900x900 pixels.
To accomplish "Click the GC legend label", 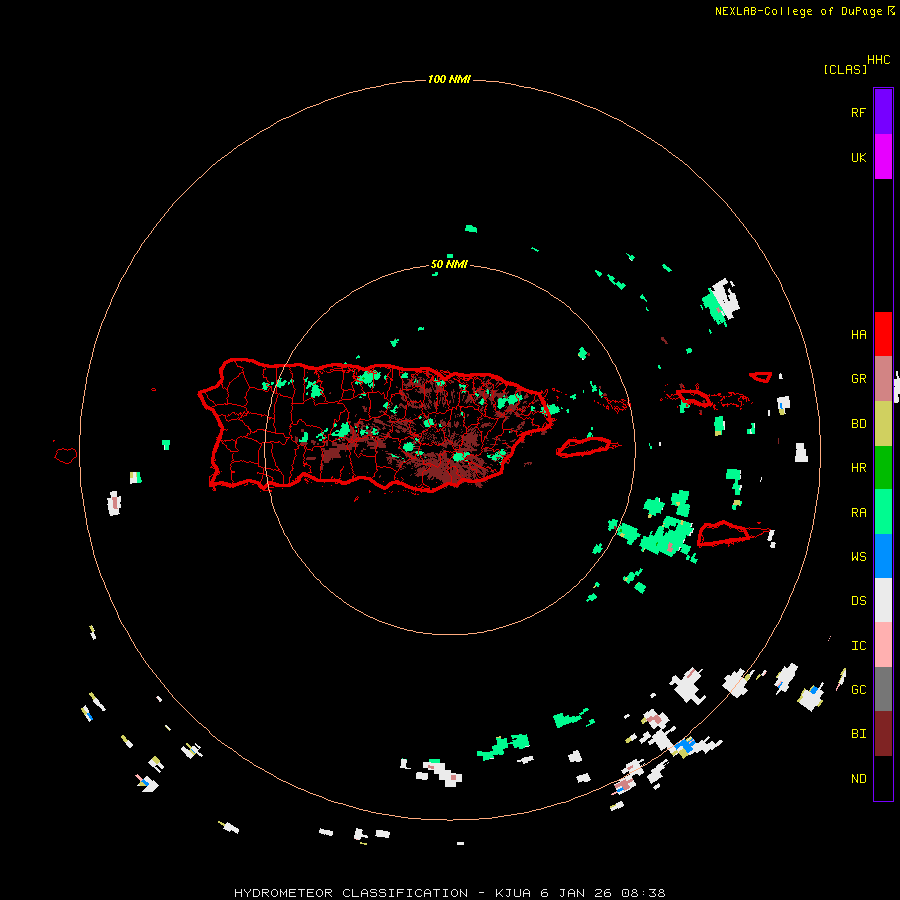I will 858,690.
